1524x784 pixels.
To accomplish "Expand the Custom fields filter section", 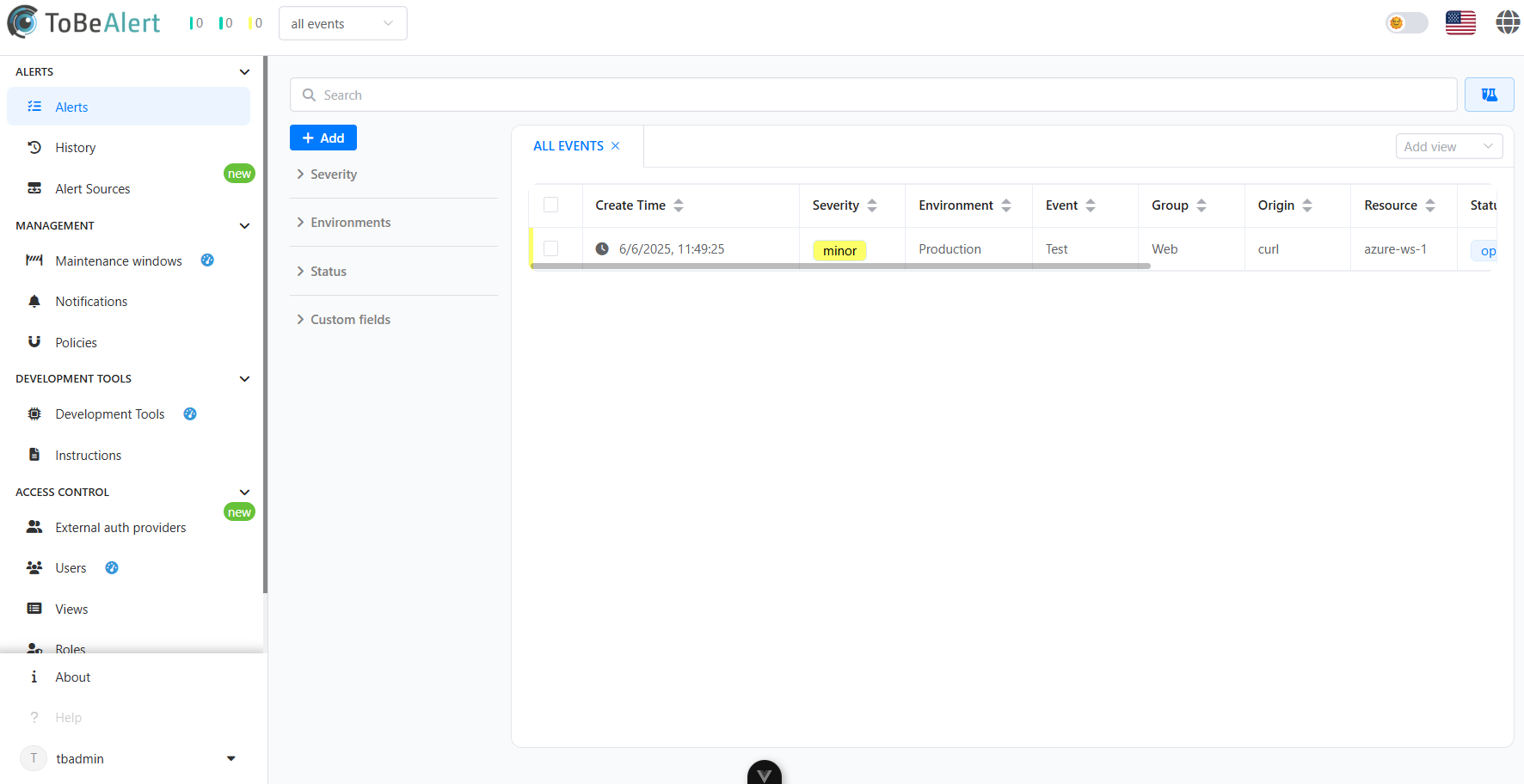I will click(x=394, y=320).
